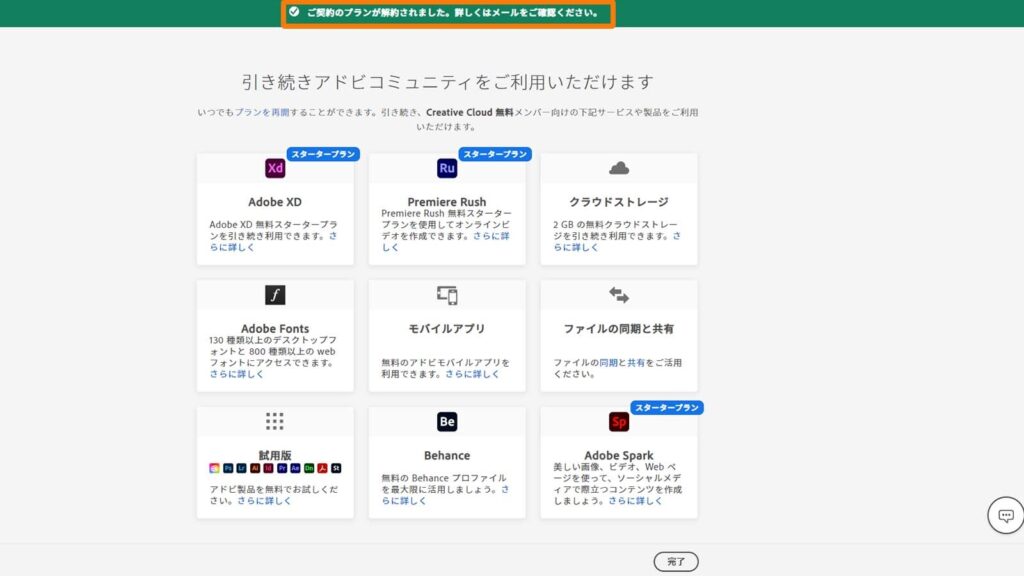Click the bold Creative Cloud 無料 text
Viewport: 1024px width, 576px height.
(x=470, y=112)
